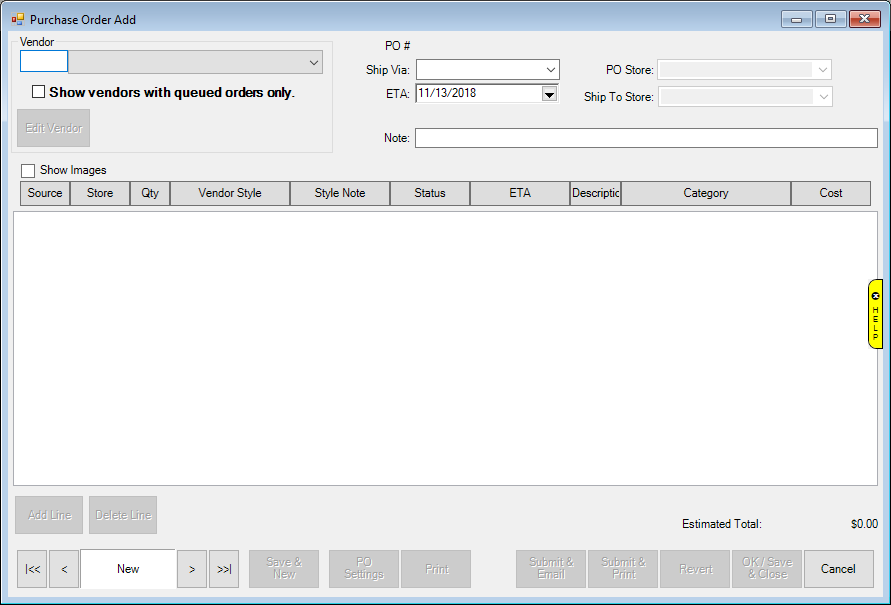
Task: Go to previous record arrow button
Action: 64,569
